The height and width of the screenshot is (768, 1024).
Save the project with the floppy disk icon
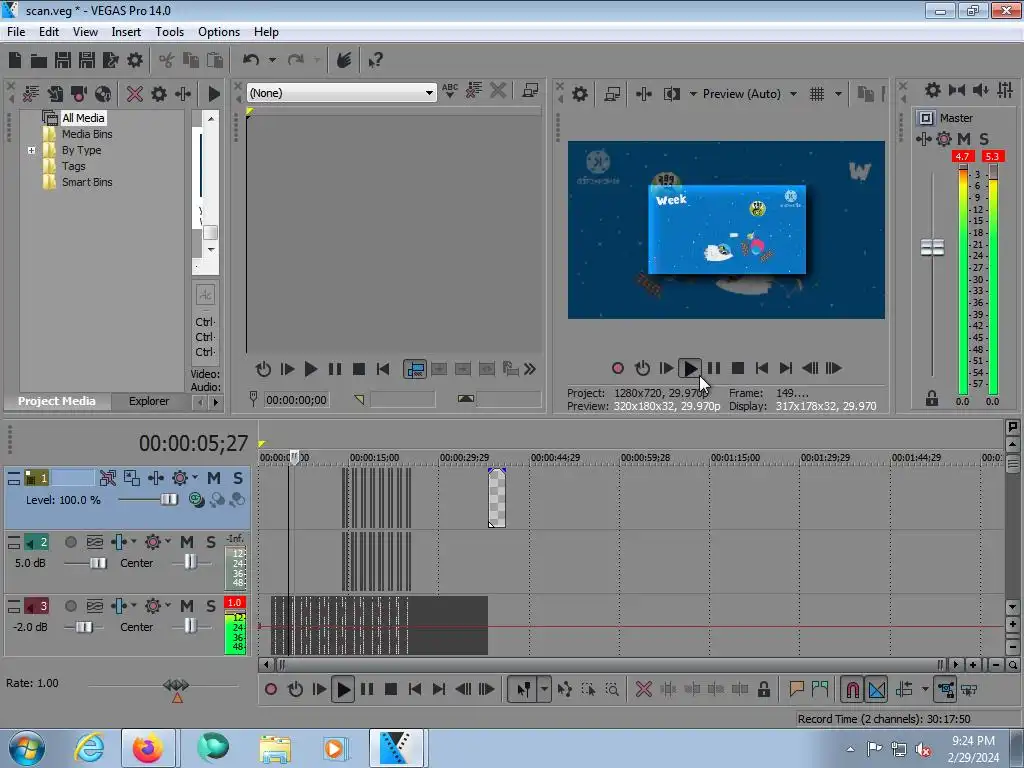(63, 60)
